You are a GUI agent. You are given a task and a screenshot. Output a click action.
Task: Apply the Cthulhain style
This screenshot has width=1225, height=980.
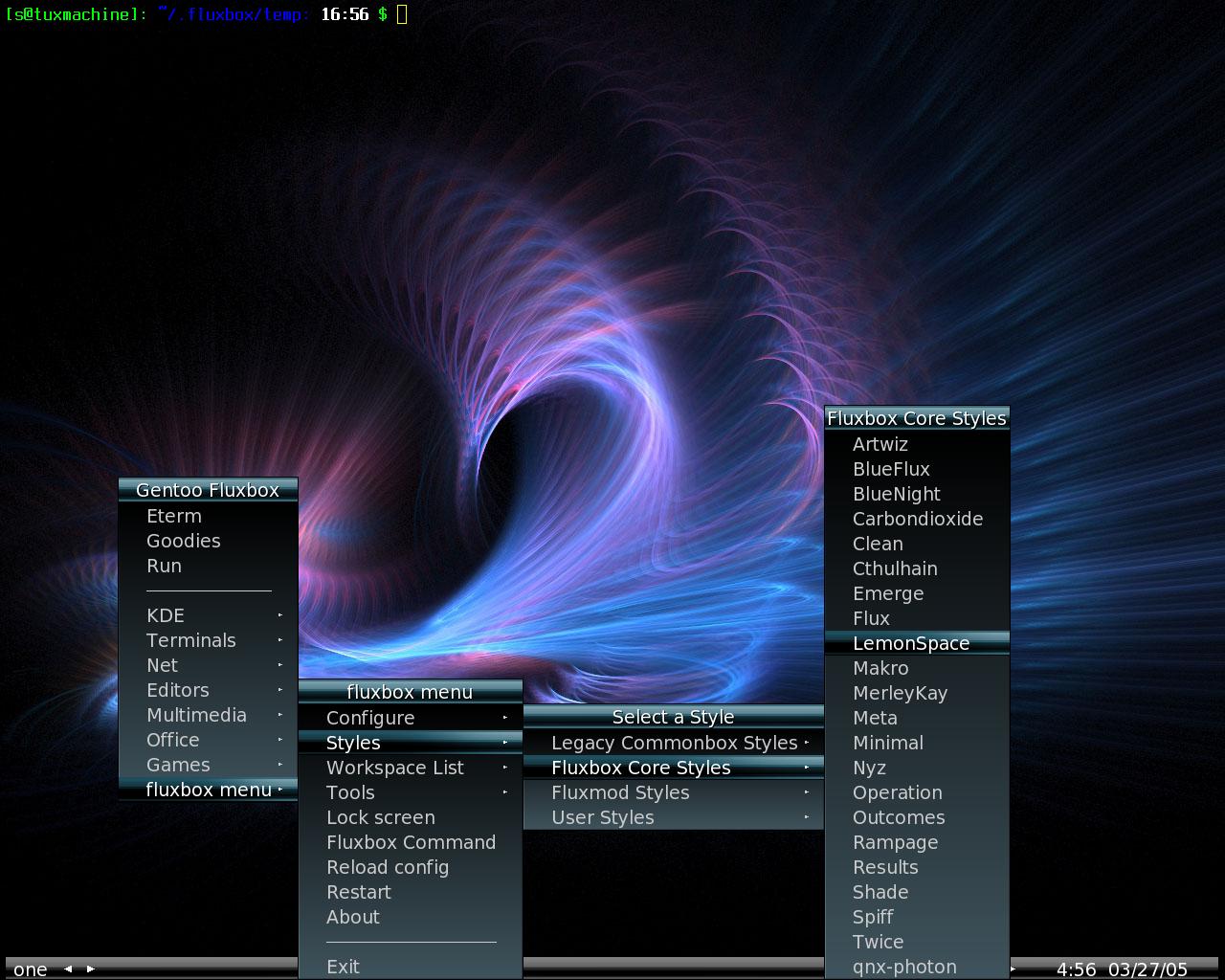click(917, 568)
